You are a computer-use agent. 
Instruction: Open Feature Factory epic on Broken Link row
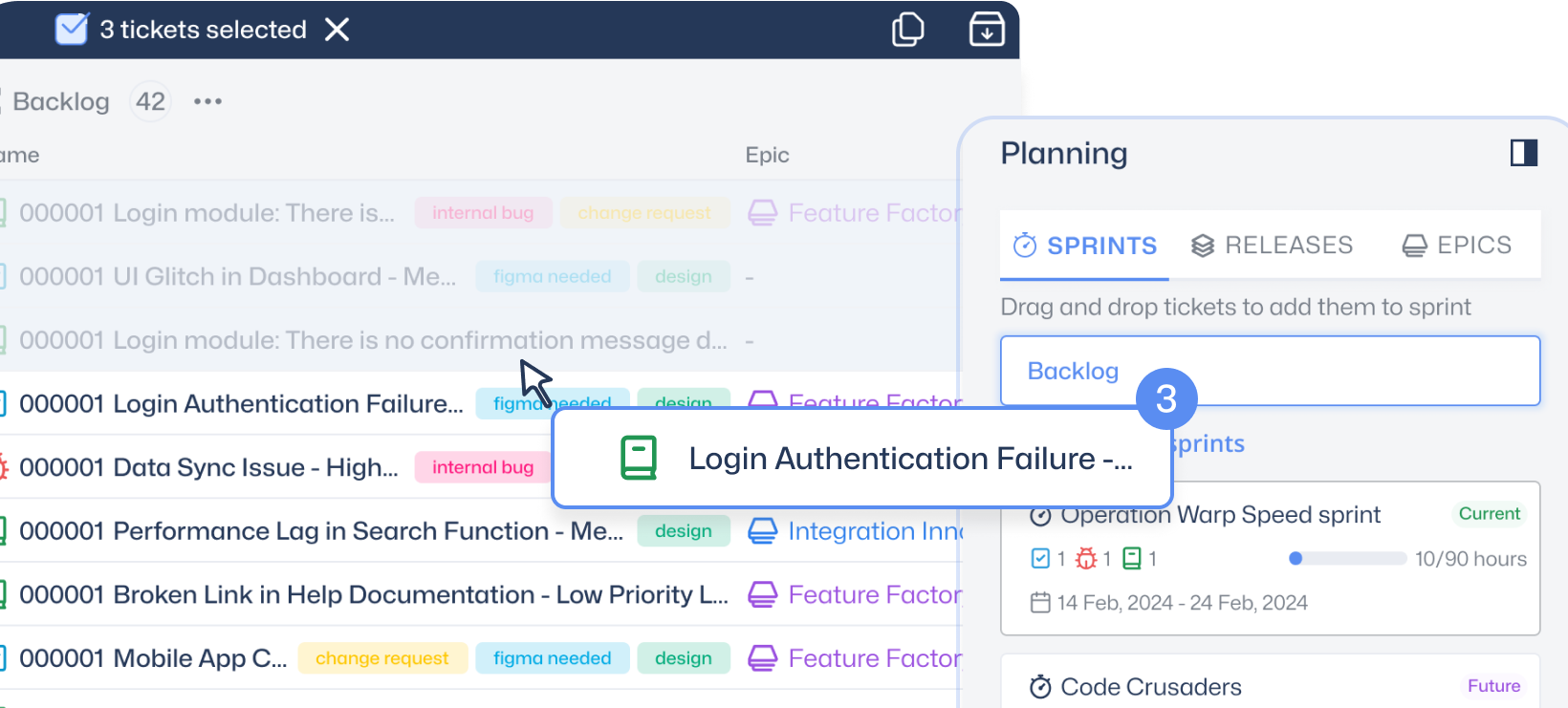pos(874,594)
